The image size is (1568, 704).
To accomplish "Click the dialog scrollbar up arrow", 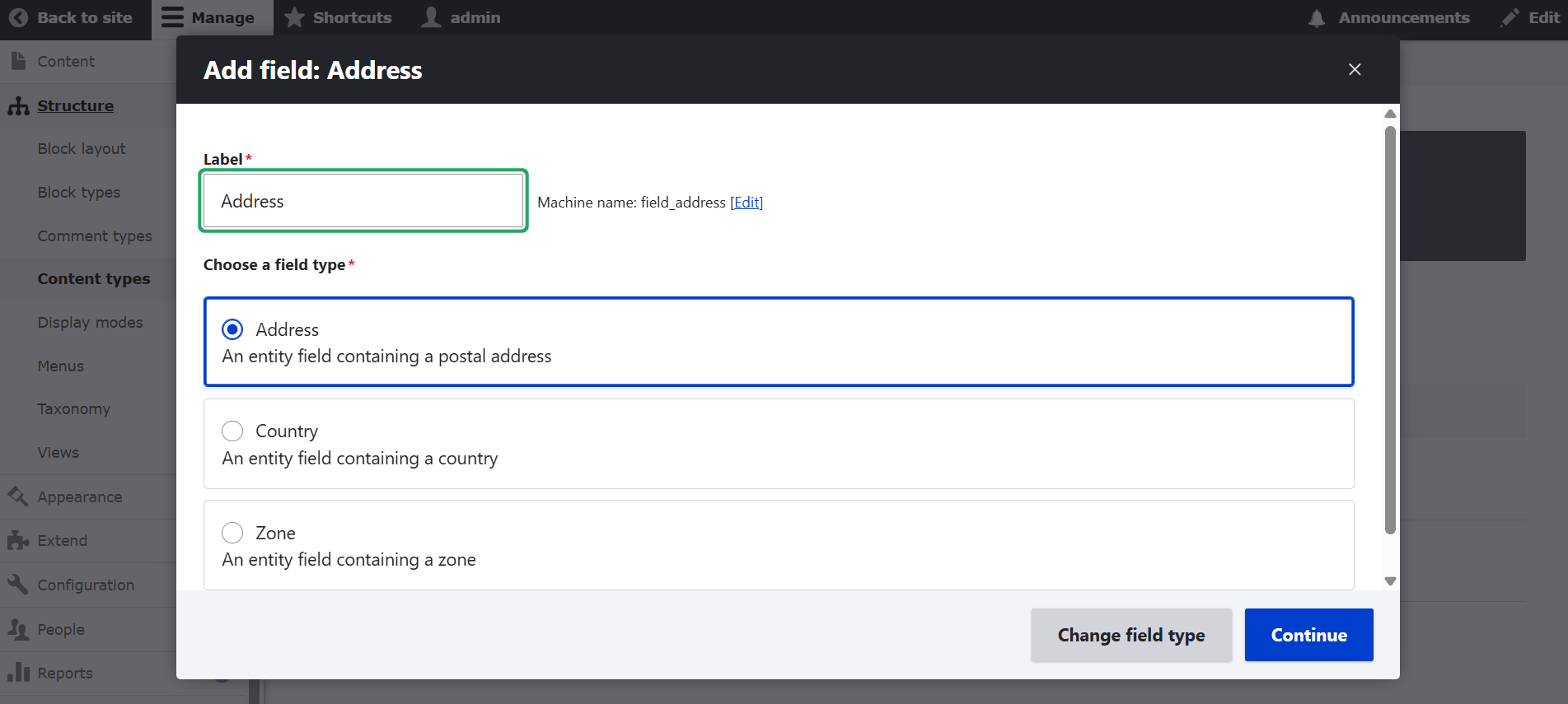I will [1390, 114].
